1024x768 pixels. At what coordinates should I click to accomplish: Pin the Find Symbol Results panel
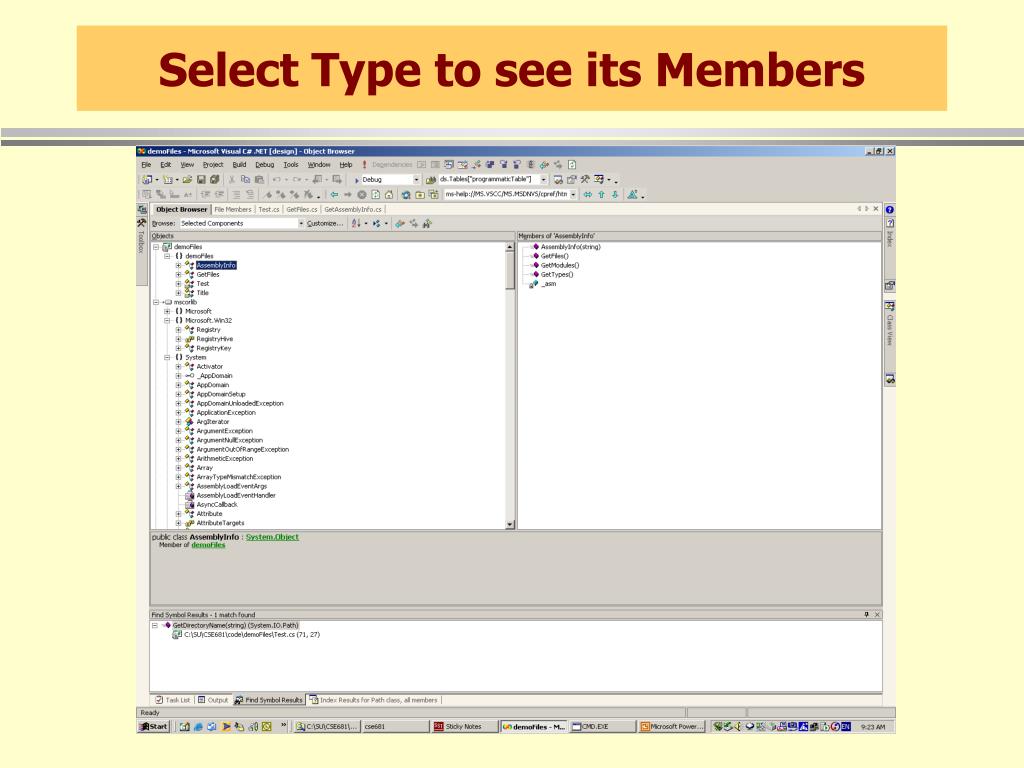866,615
